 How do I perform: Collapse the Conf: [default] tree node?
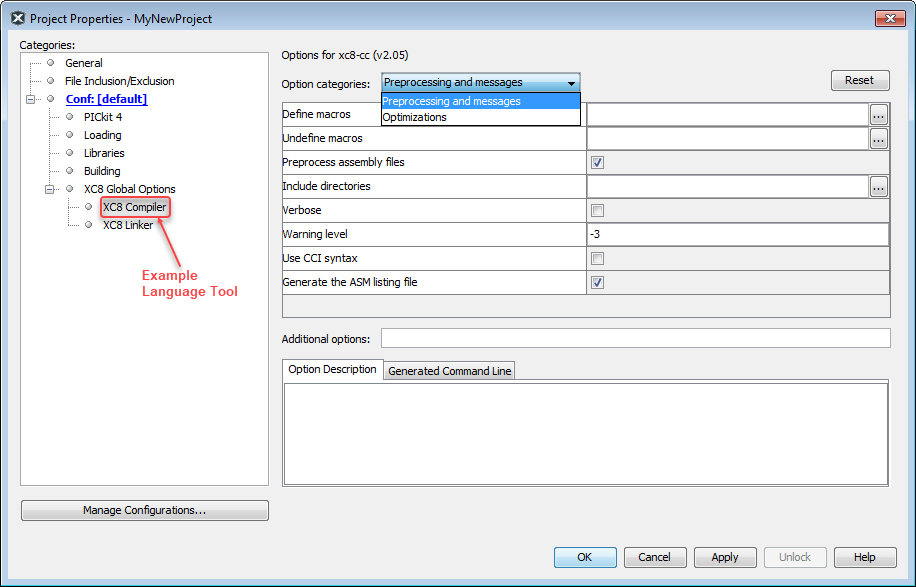31,99
